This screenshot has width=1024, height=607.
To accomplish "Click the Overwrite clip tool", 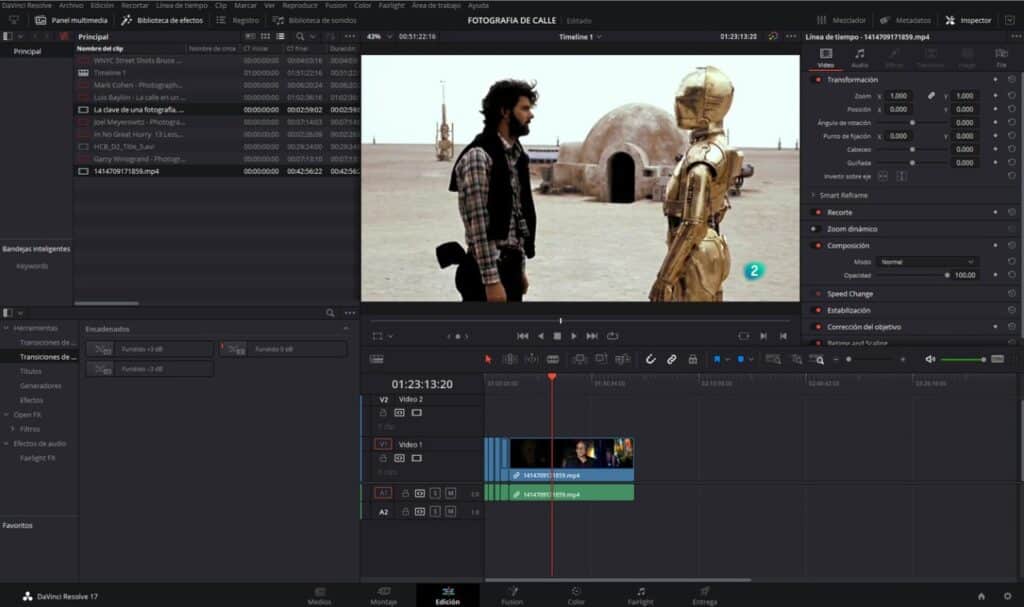I will coord(601,359).
